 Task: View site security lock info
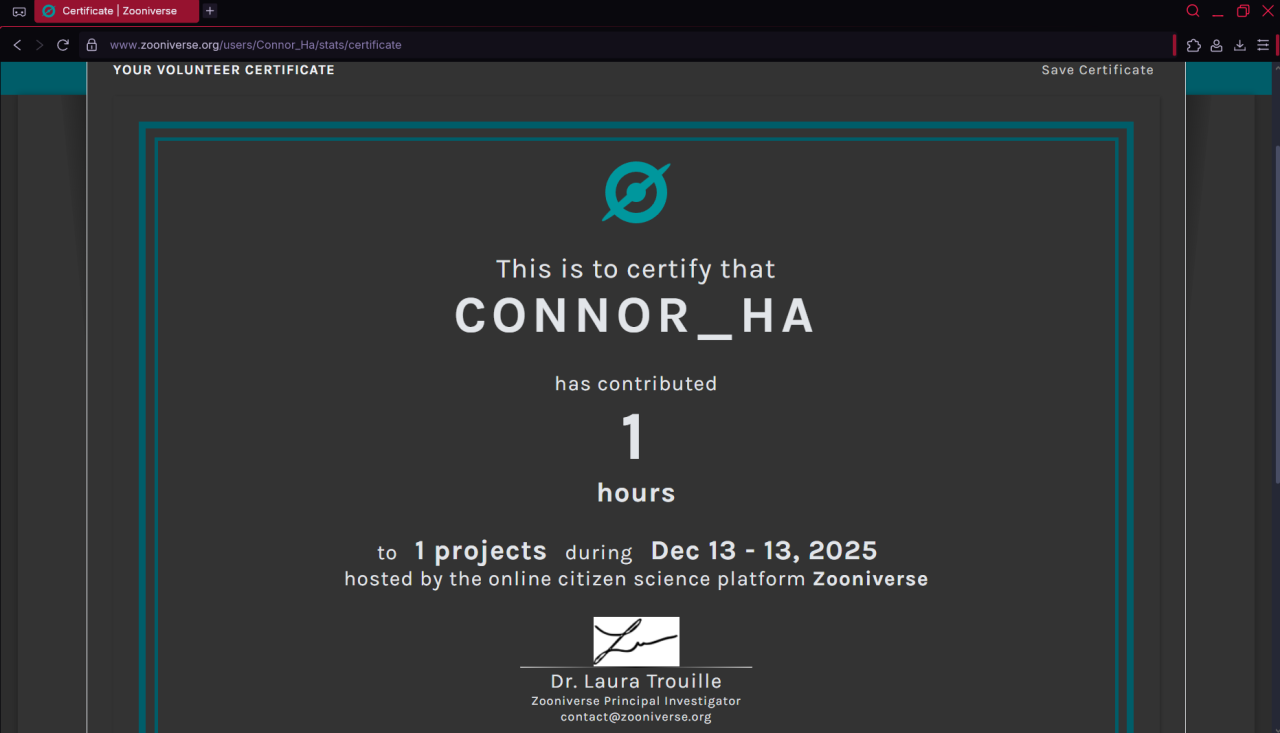pyautogui.click(x=92, y=45)
